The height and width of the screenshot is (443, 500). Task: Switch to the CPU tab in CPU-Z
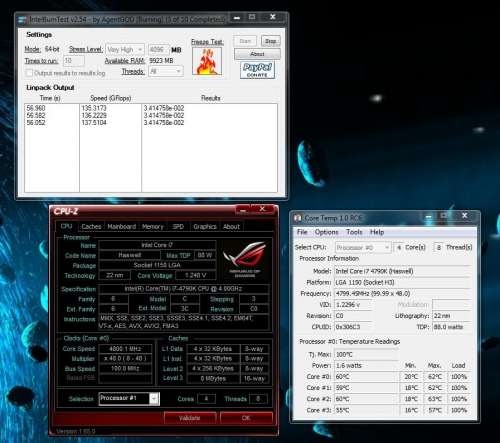(x=66, y=226)
